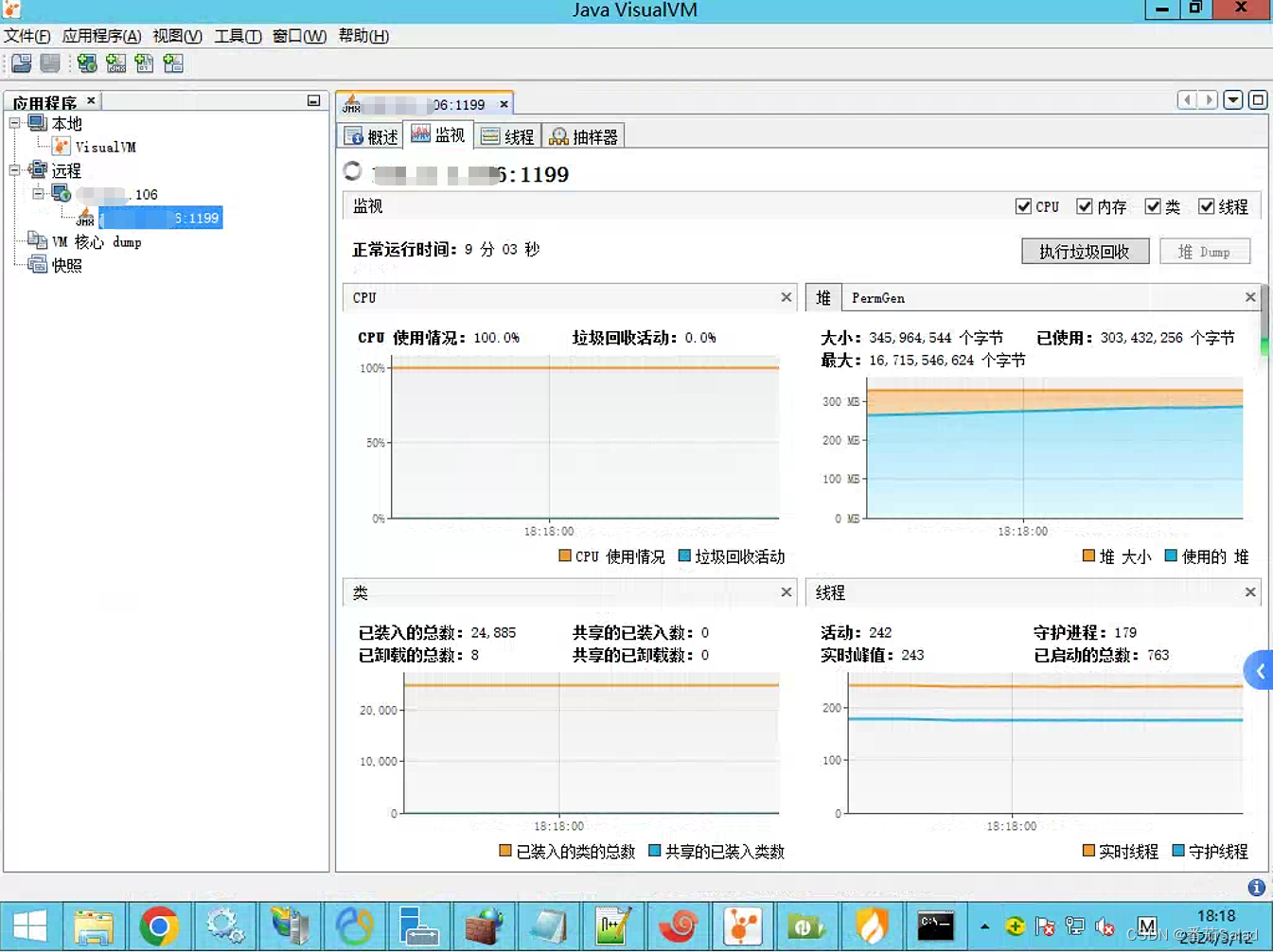Select the 快照 tree item
1273x952 pixels.
66,265
